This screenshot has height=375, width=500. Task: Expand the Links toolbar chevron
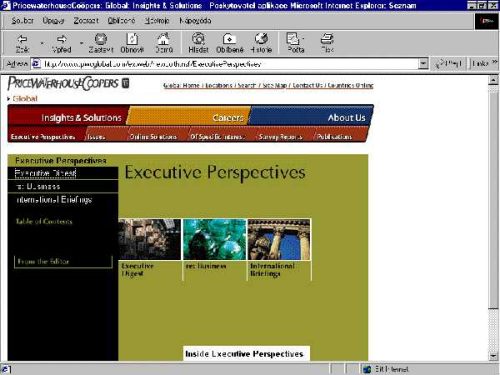pos(495,62)
